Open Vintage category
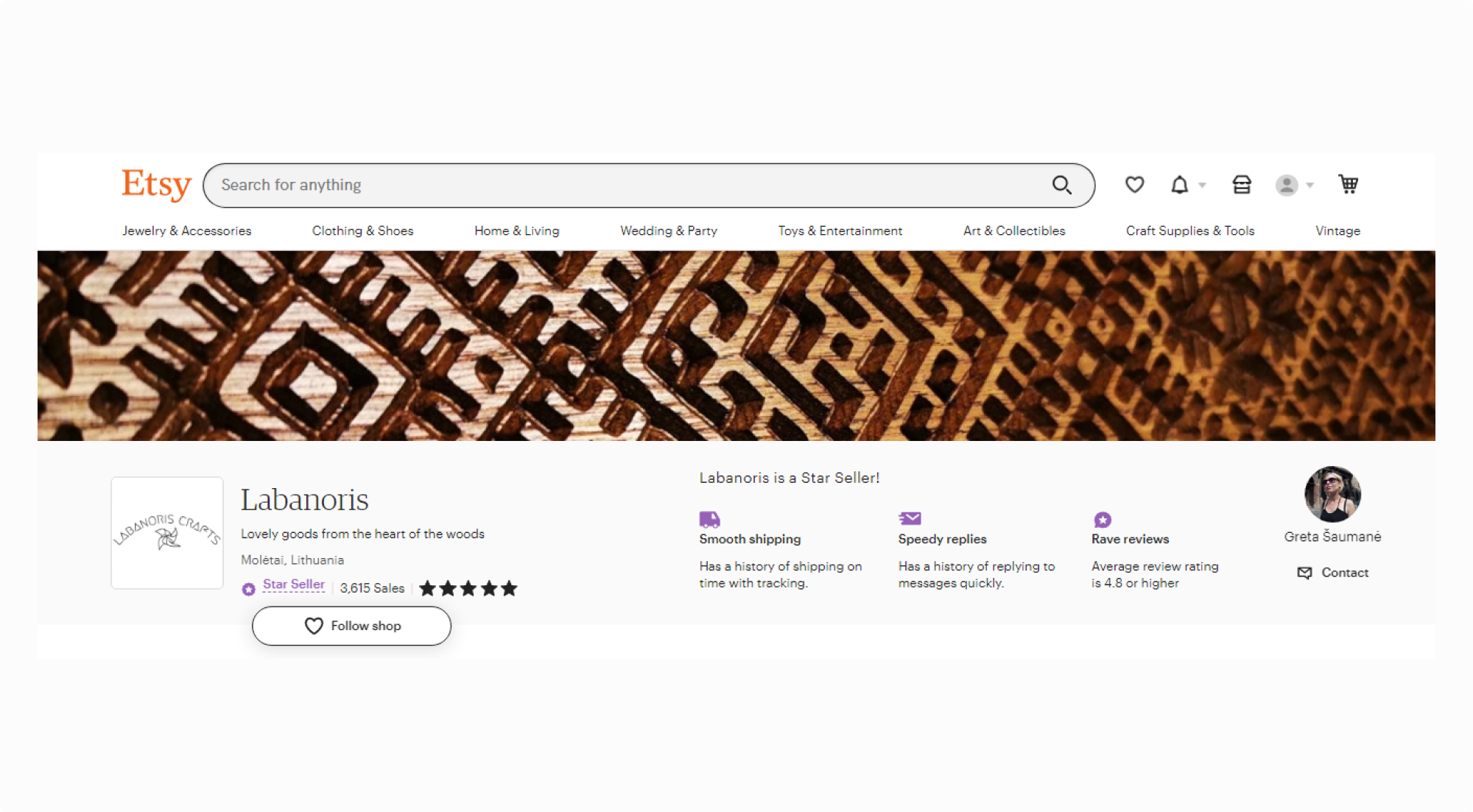The height and width of the screenshot is (812, 1473). (x=1337, y=230)
